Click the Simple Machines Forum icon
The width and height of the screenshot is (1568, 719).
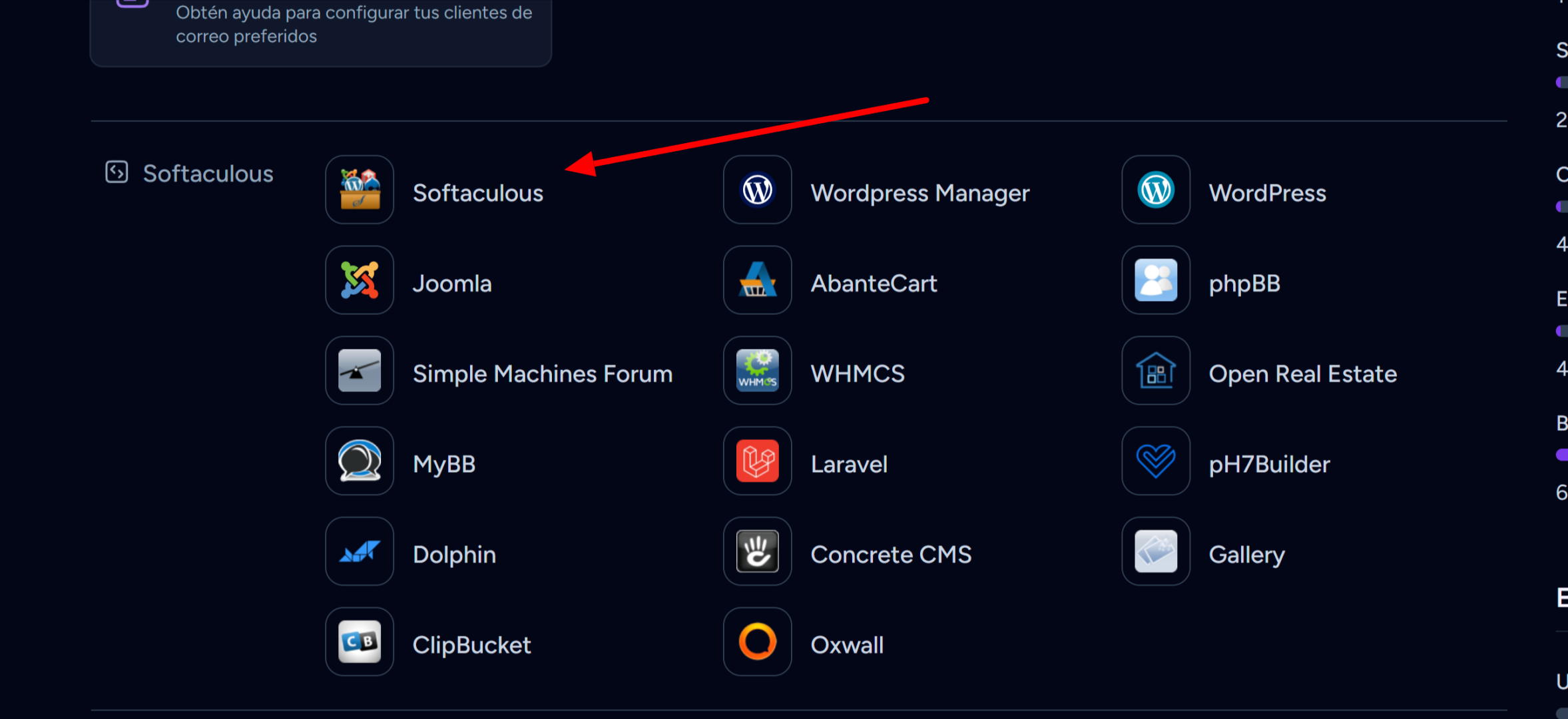tap(360, 371)
